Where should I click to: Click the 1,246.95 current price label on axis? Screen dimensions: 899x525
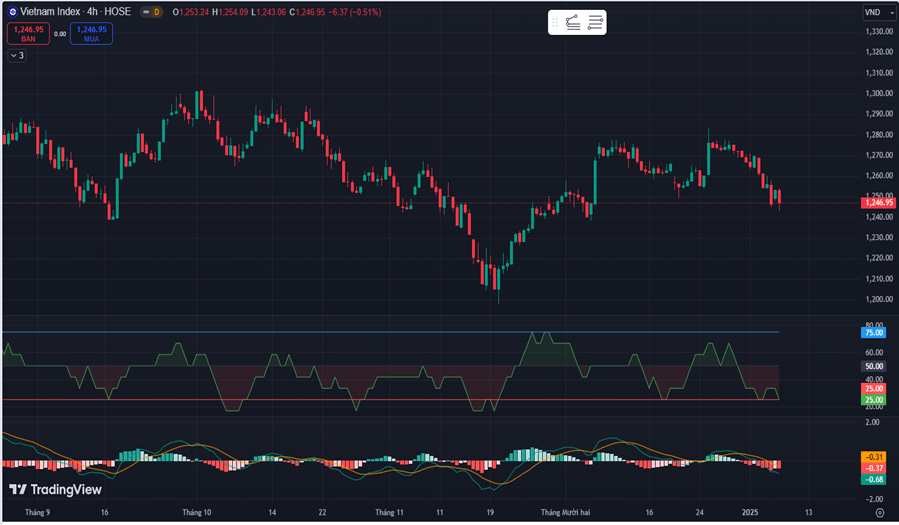pyautogui.click(x=876, y=203)
